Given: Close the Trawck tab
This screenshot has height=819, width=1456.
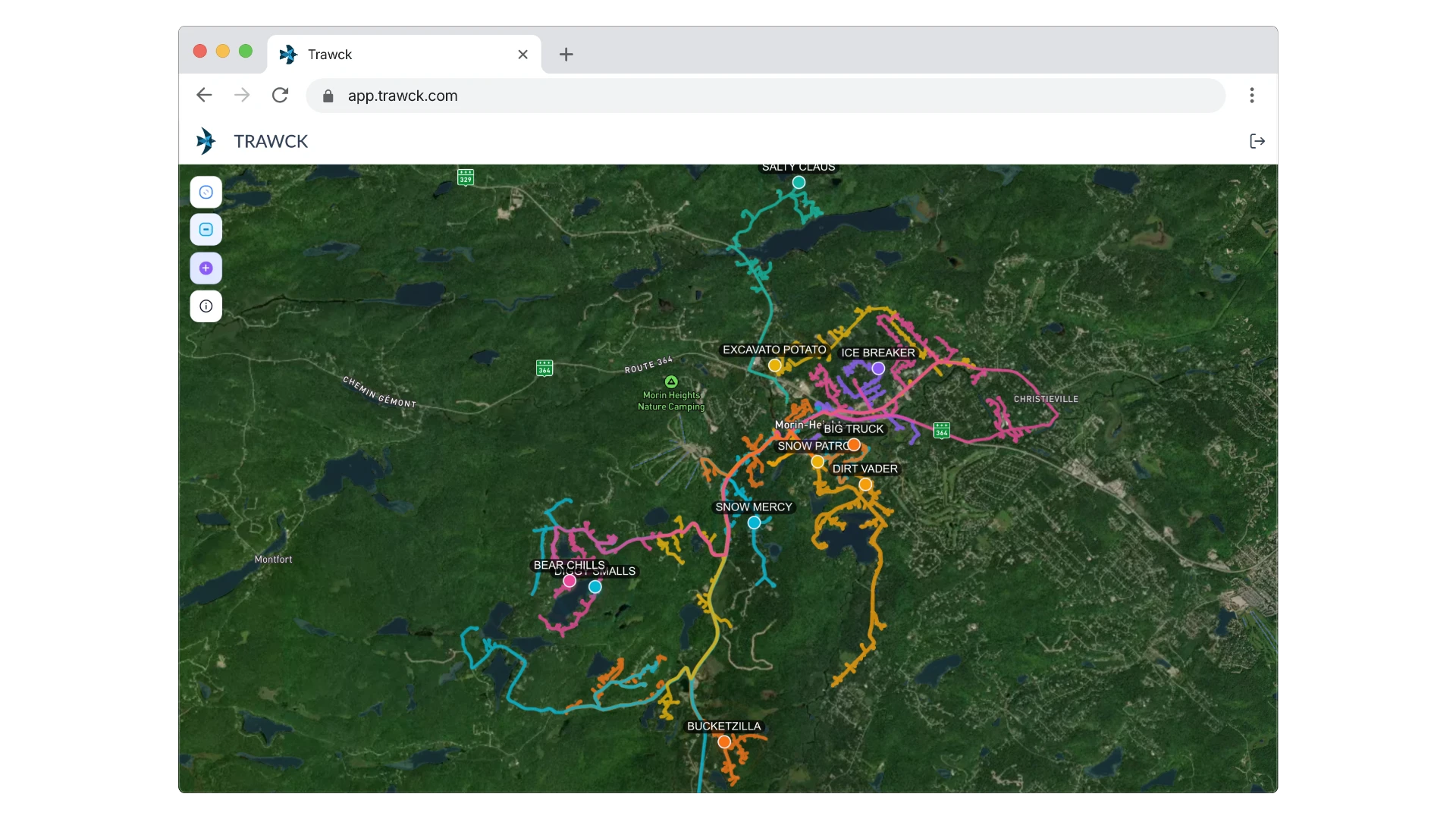Looking at the screenshot, I should 523,54.
